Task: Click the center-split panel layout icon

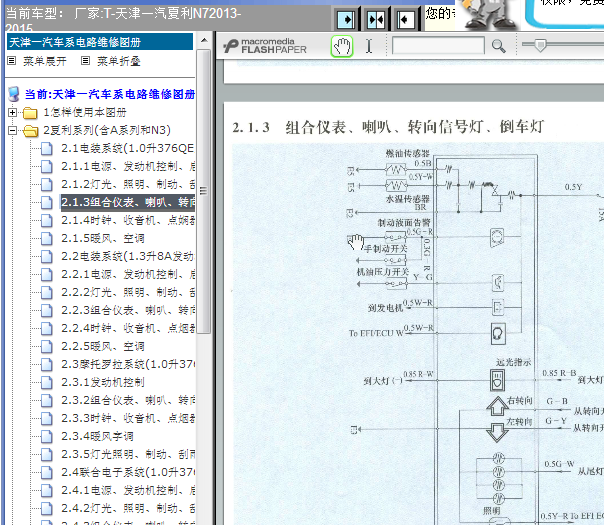Action: (376, 19)
